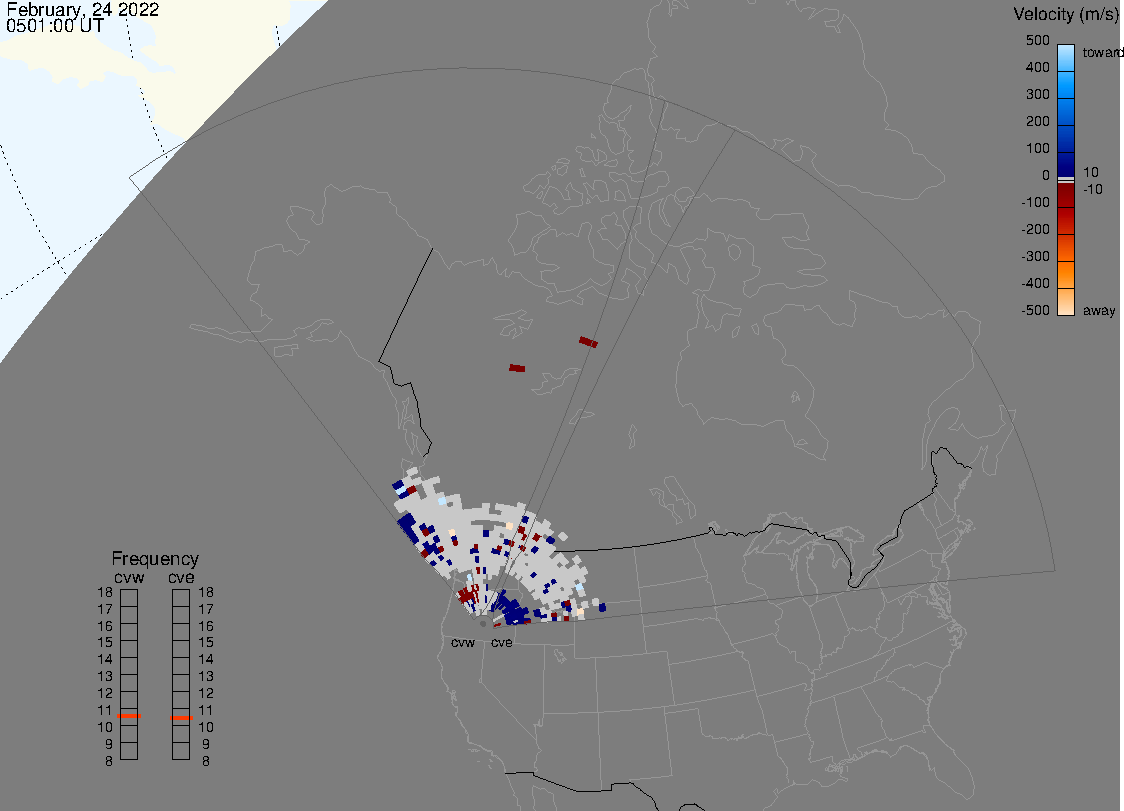Click the cvw radar station label on map

click(x=463, y=642)
